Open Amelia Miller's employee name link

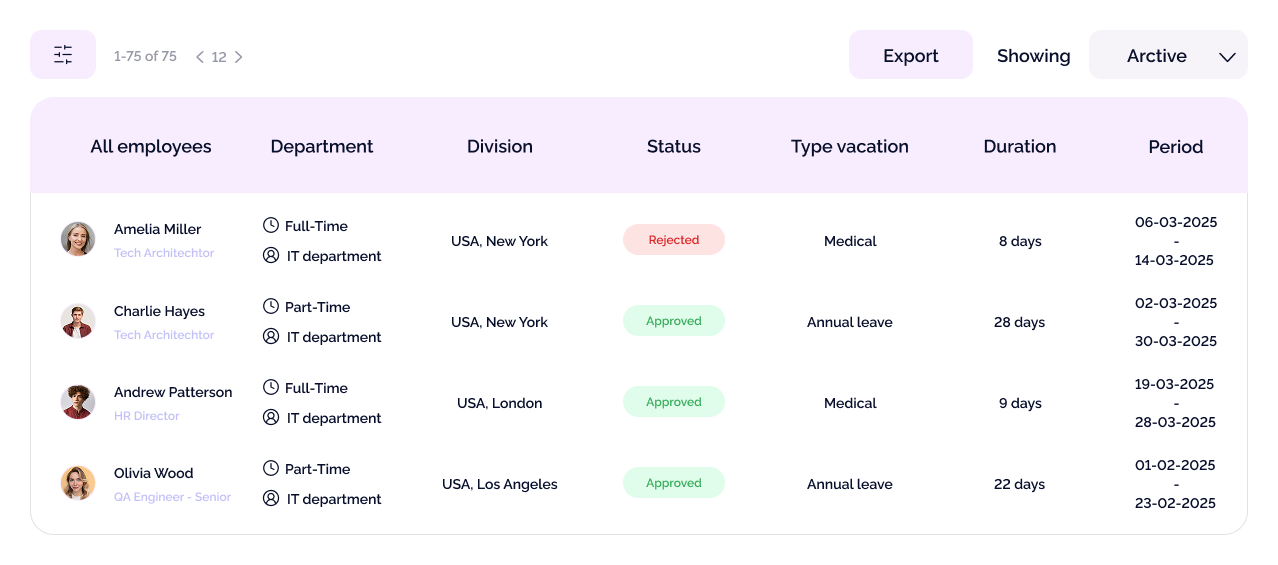tap(157, 229)
